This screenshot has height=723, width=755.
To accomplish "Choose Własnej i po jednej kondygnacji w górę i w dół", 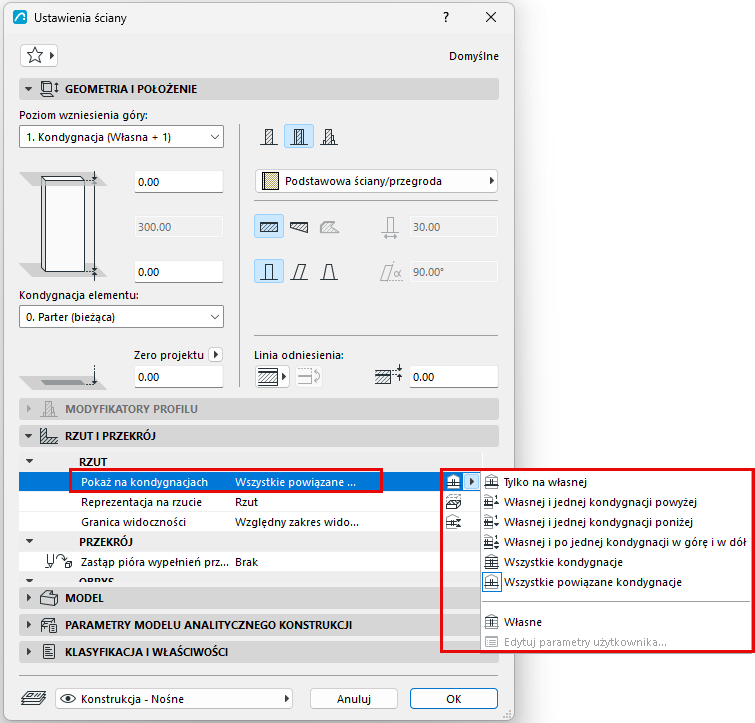I will pos(616,542).
